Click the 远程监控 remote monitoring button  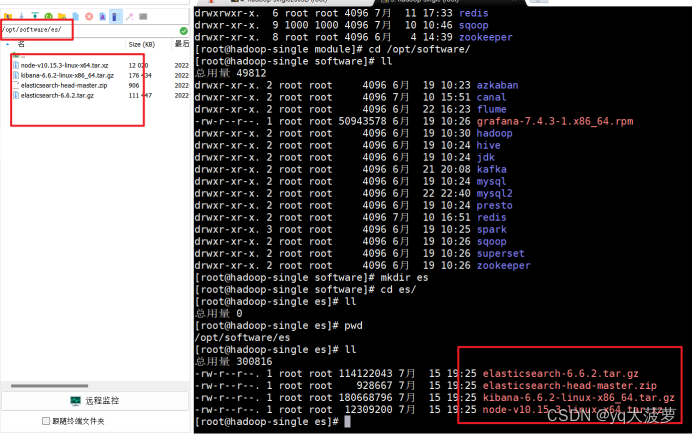[95, 401]
